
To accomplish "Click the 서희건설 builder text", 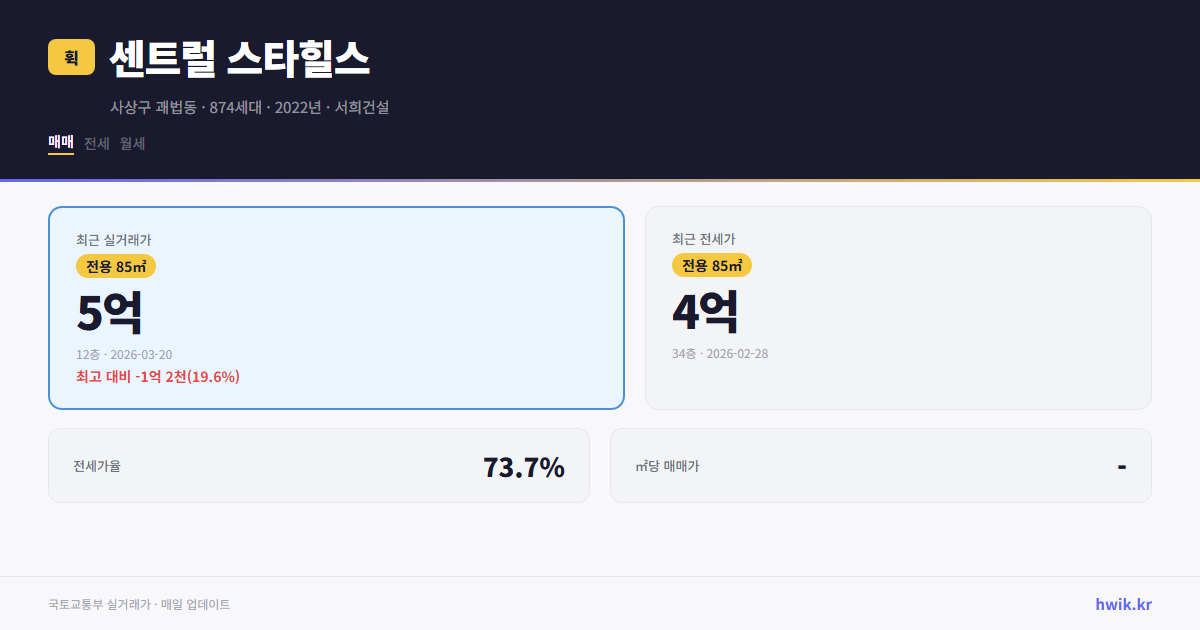I will coord(367,108).
